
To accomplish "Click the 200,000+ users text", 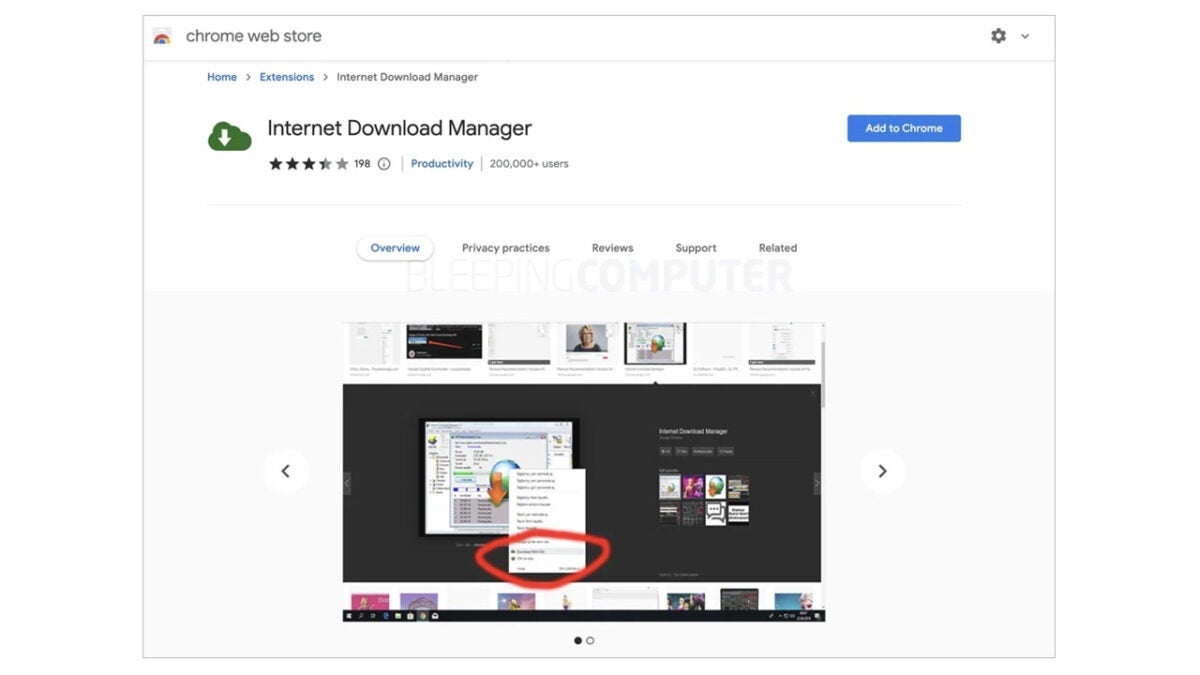I will tap(529, 164).
